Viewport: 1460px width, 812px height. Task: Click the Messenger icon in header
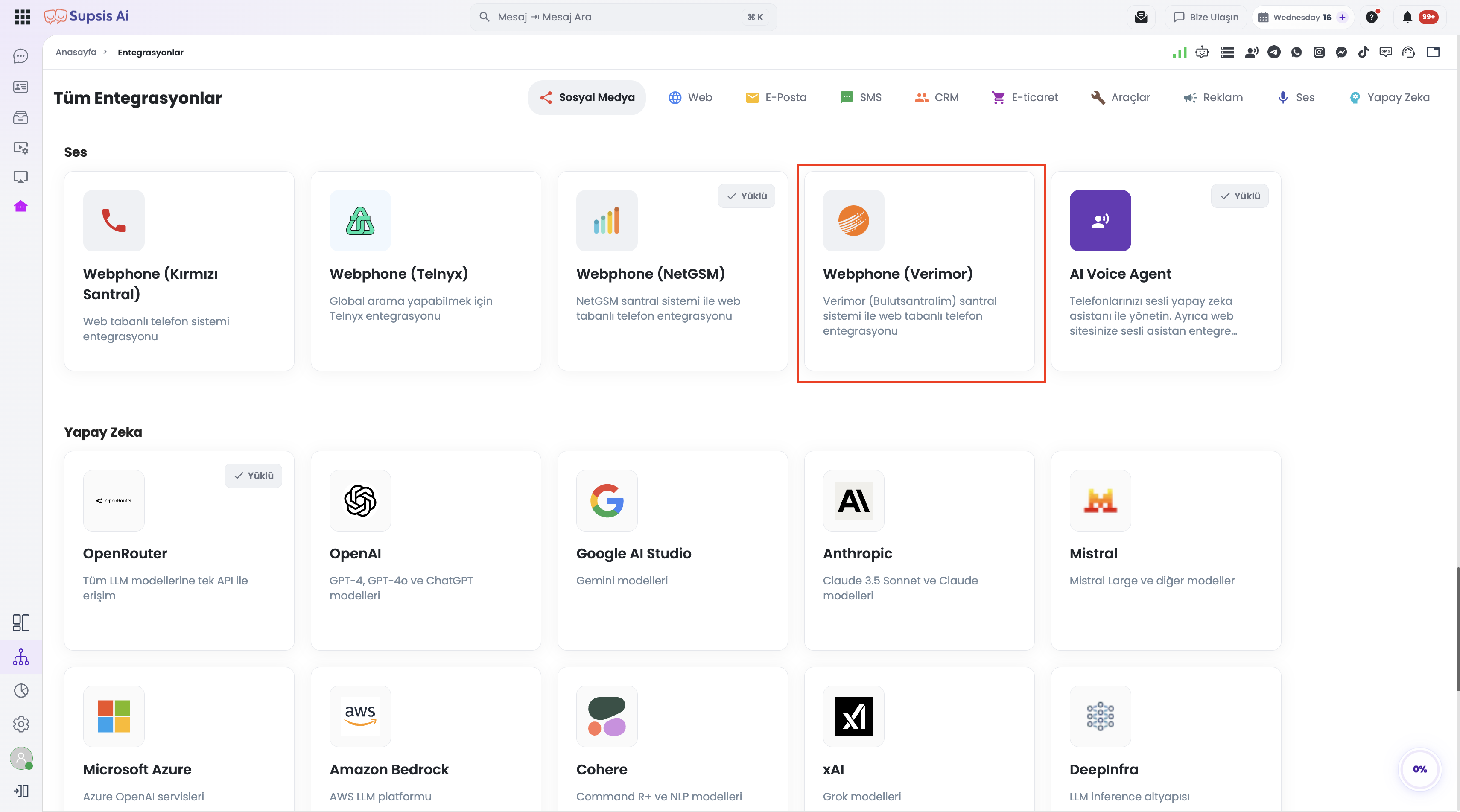click(1342, 52)
